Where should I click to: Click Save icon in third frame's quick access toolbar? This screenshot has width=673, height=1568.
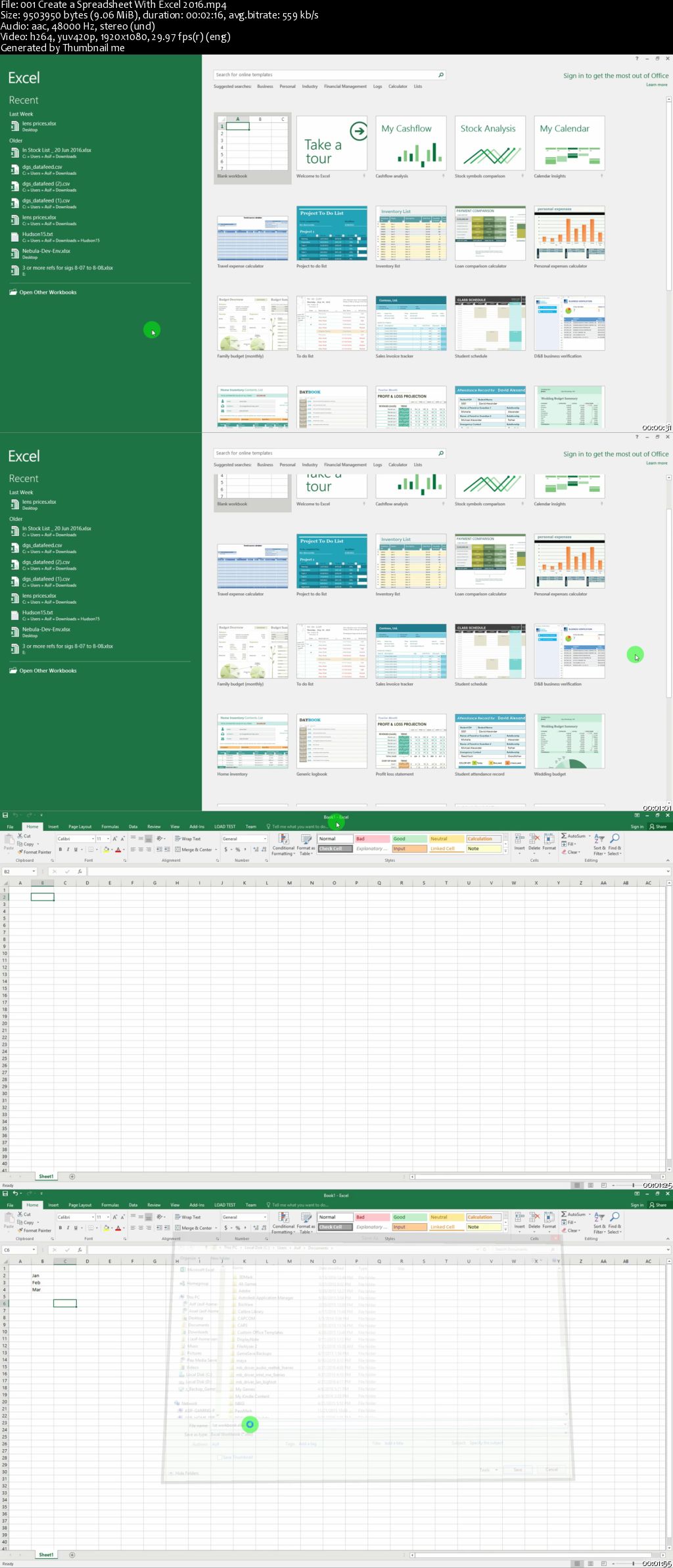(x=5, y=815)
